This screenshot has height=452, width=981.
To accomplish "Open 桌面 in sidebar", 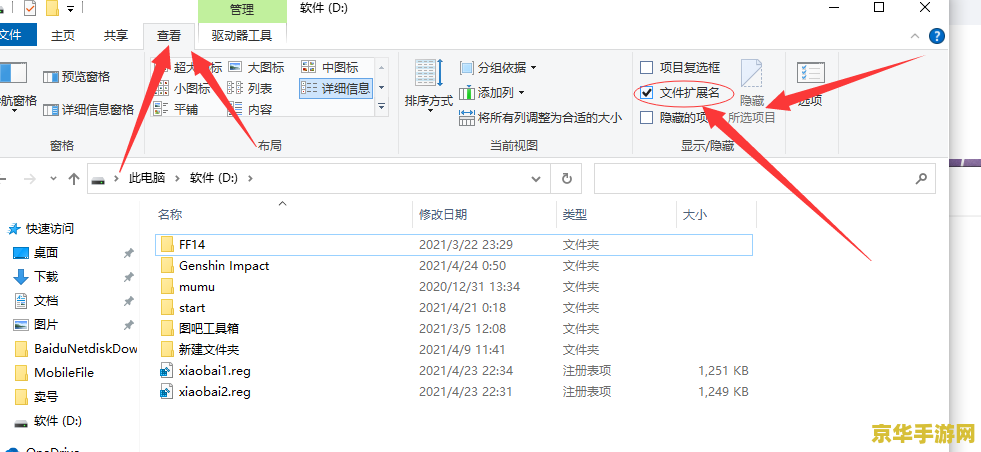I will [x=36, y=253].
